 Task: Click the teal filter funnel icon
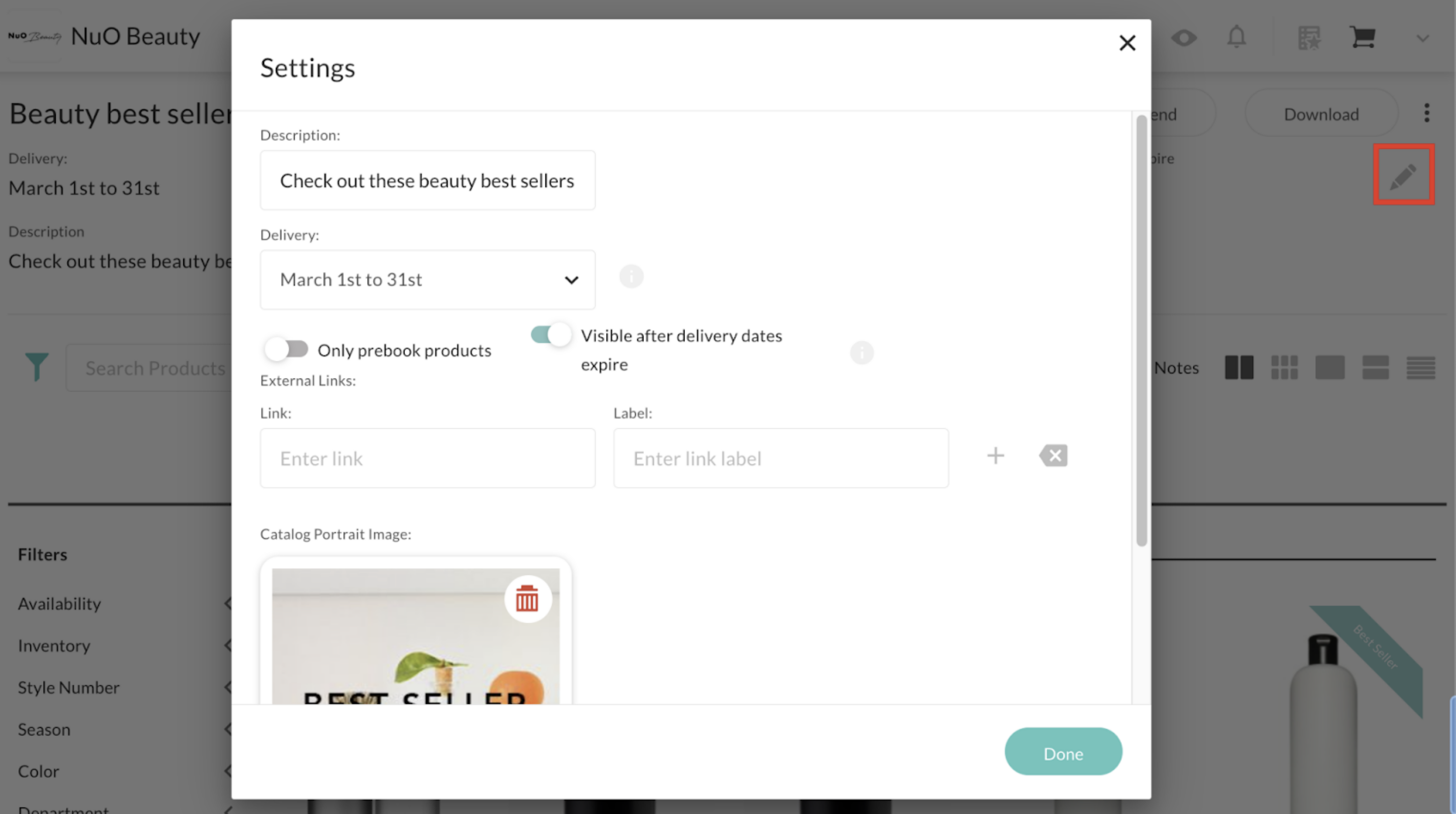(37, 367)
